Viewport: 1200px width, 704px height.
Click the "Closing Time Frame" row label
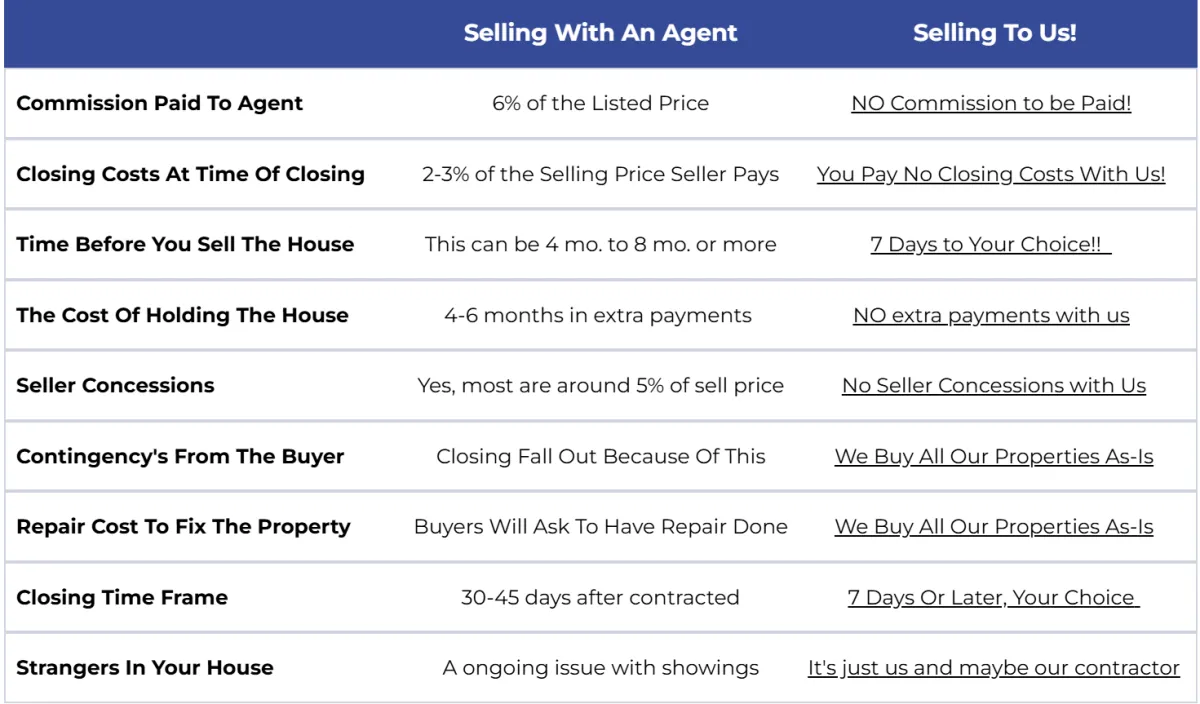click(122, 597)
